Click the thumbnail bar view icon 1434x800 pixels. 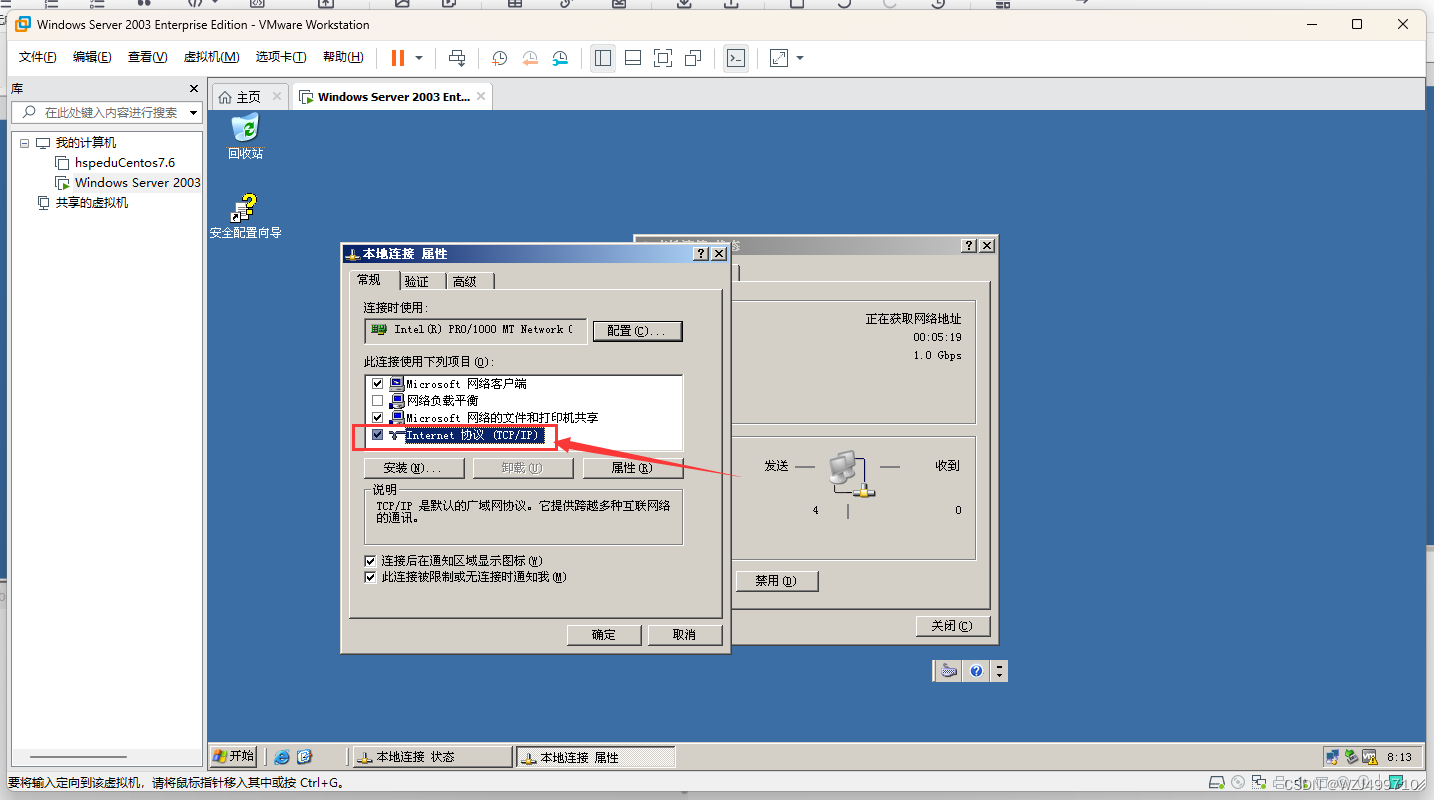633,58
